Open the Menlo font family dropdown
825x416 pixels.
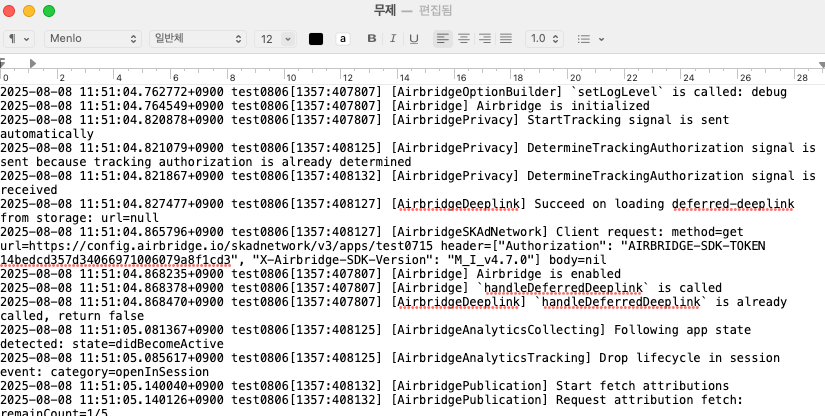(x=93, y=39)
